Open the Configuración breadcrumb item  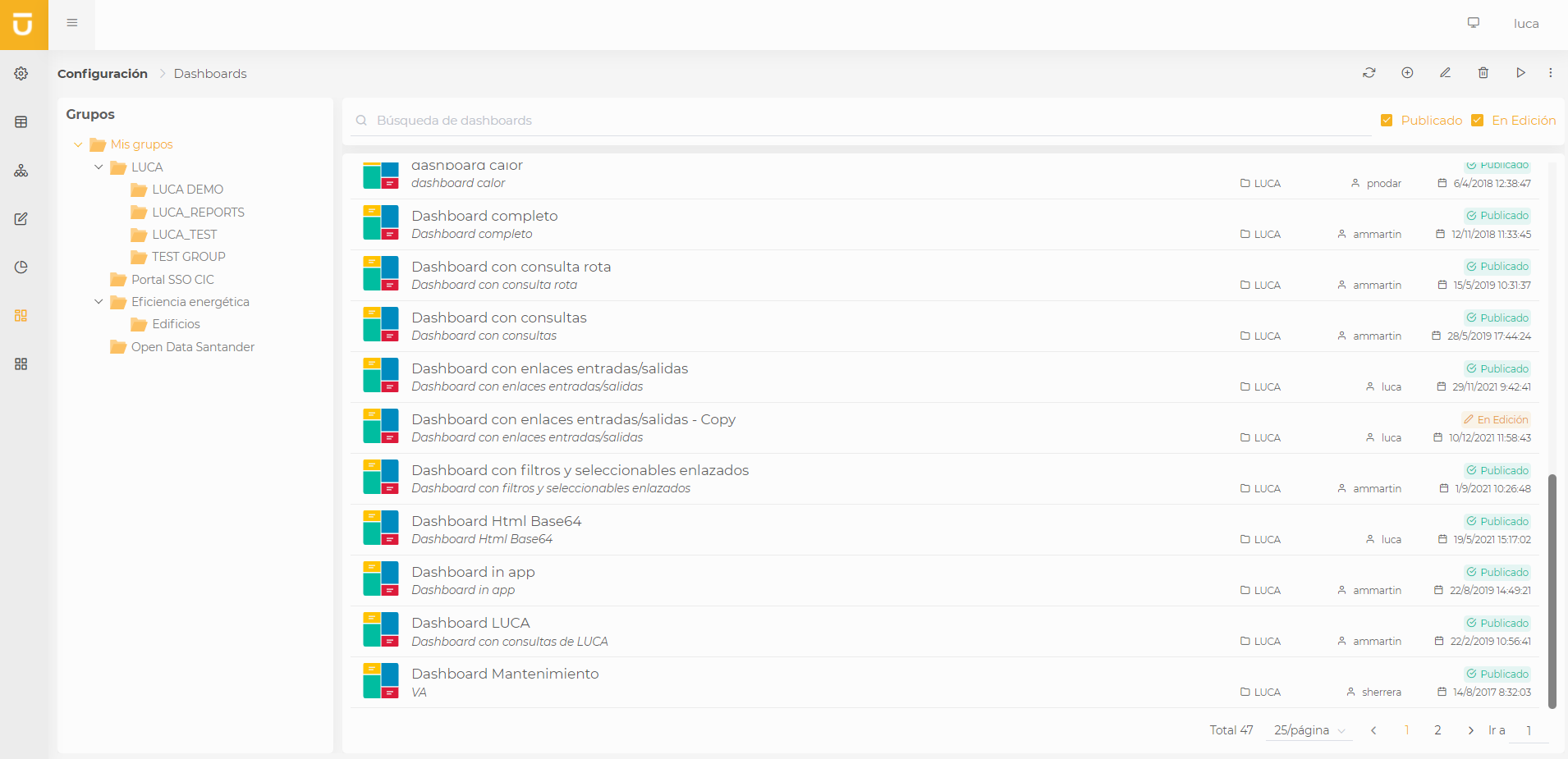102,73
